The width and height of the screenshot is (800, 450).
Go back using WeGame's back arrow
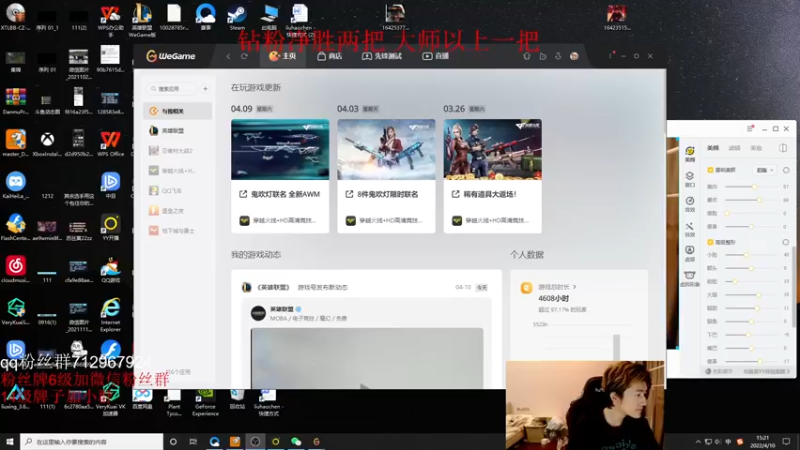click(x=228, y=56)
